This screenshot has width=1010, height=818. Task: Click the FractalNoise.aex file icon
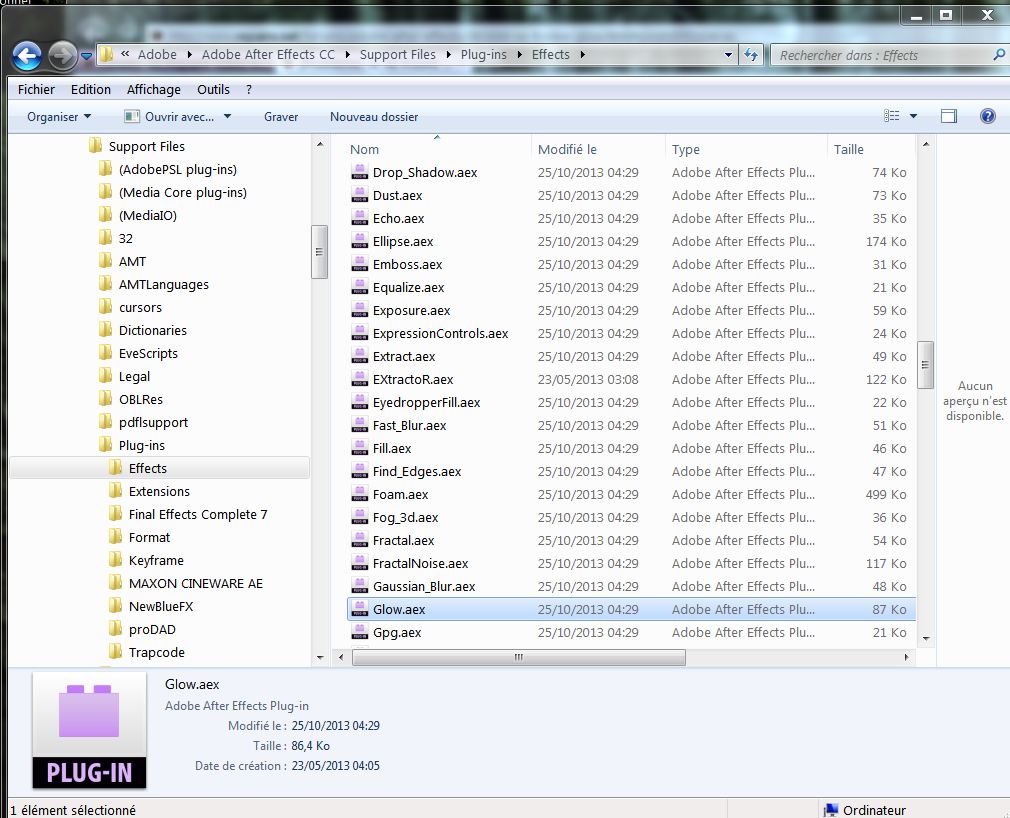click(360, 563)
